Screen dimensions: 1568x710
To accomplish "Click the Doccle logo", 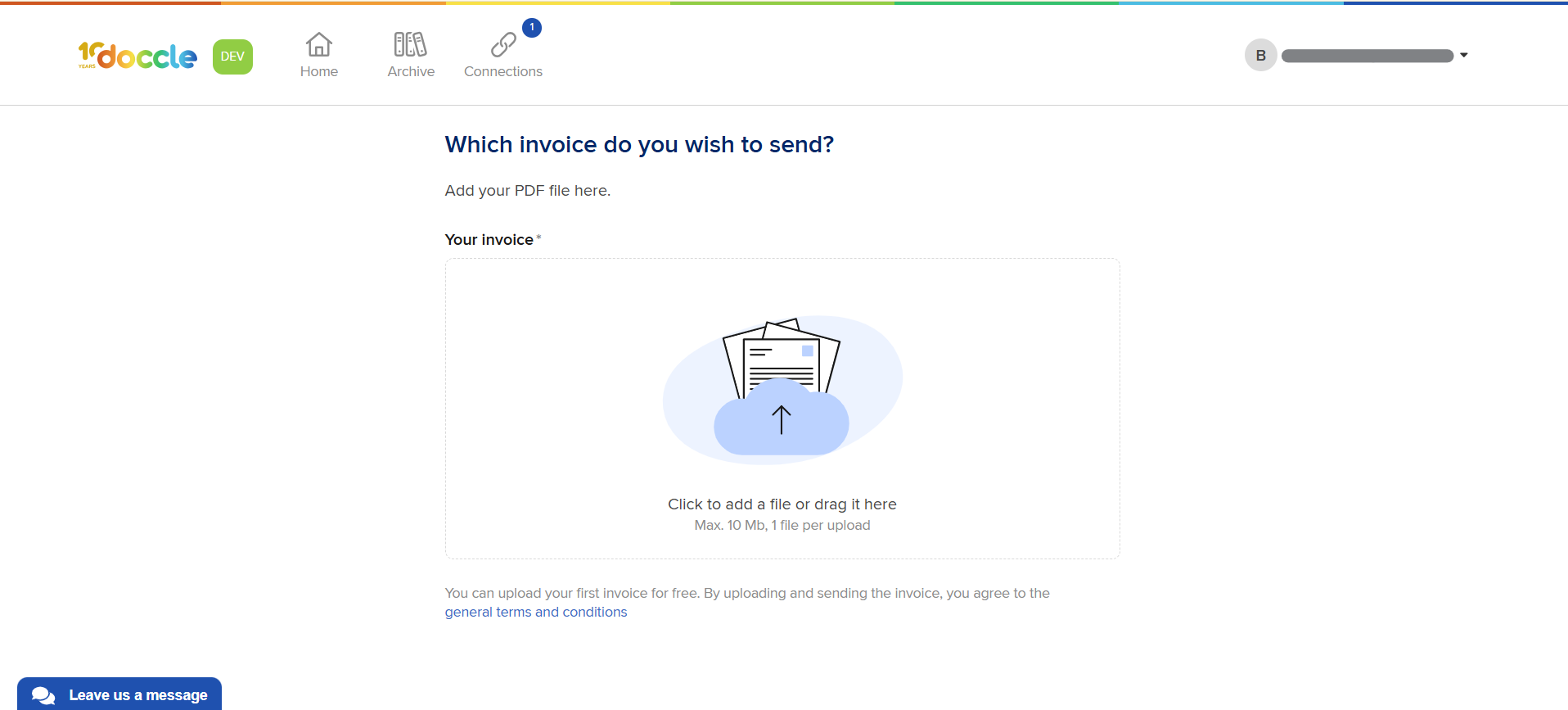I will click(137, 56).
